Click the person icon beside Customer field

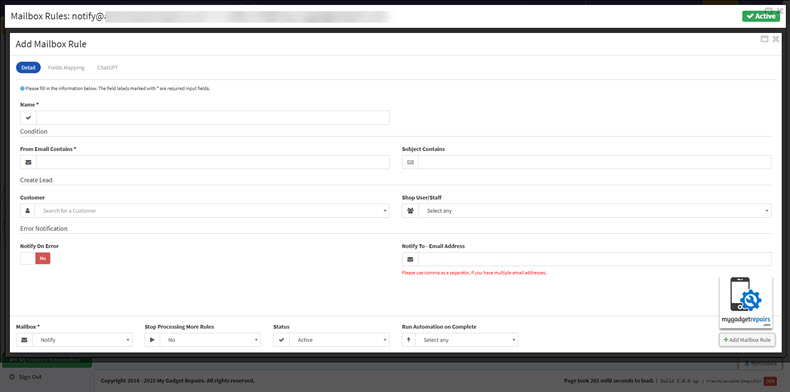[28, 211]
